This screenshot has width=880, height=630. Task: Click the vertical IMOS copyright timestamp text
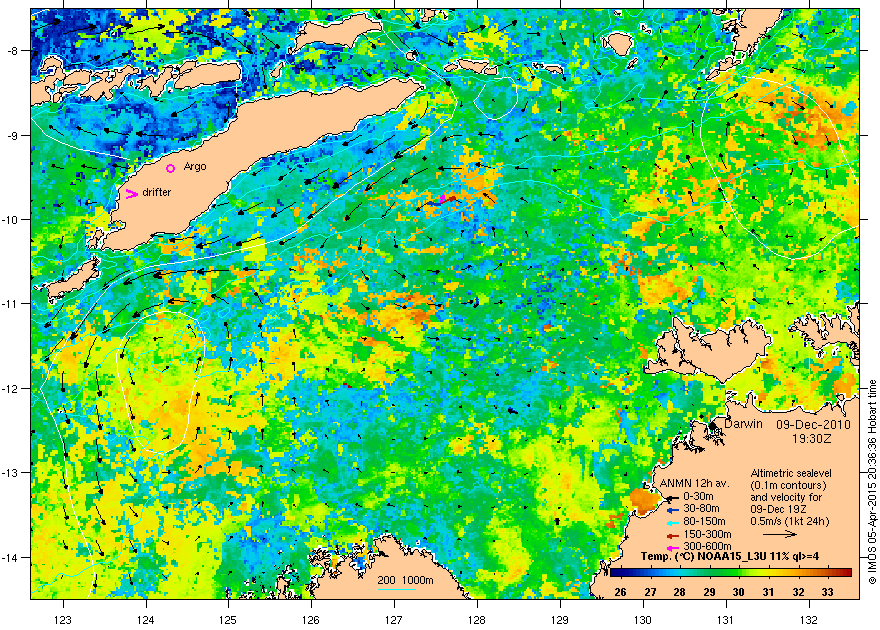click(x=872, y=482)
